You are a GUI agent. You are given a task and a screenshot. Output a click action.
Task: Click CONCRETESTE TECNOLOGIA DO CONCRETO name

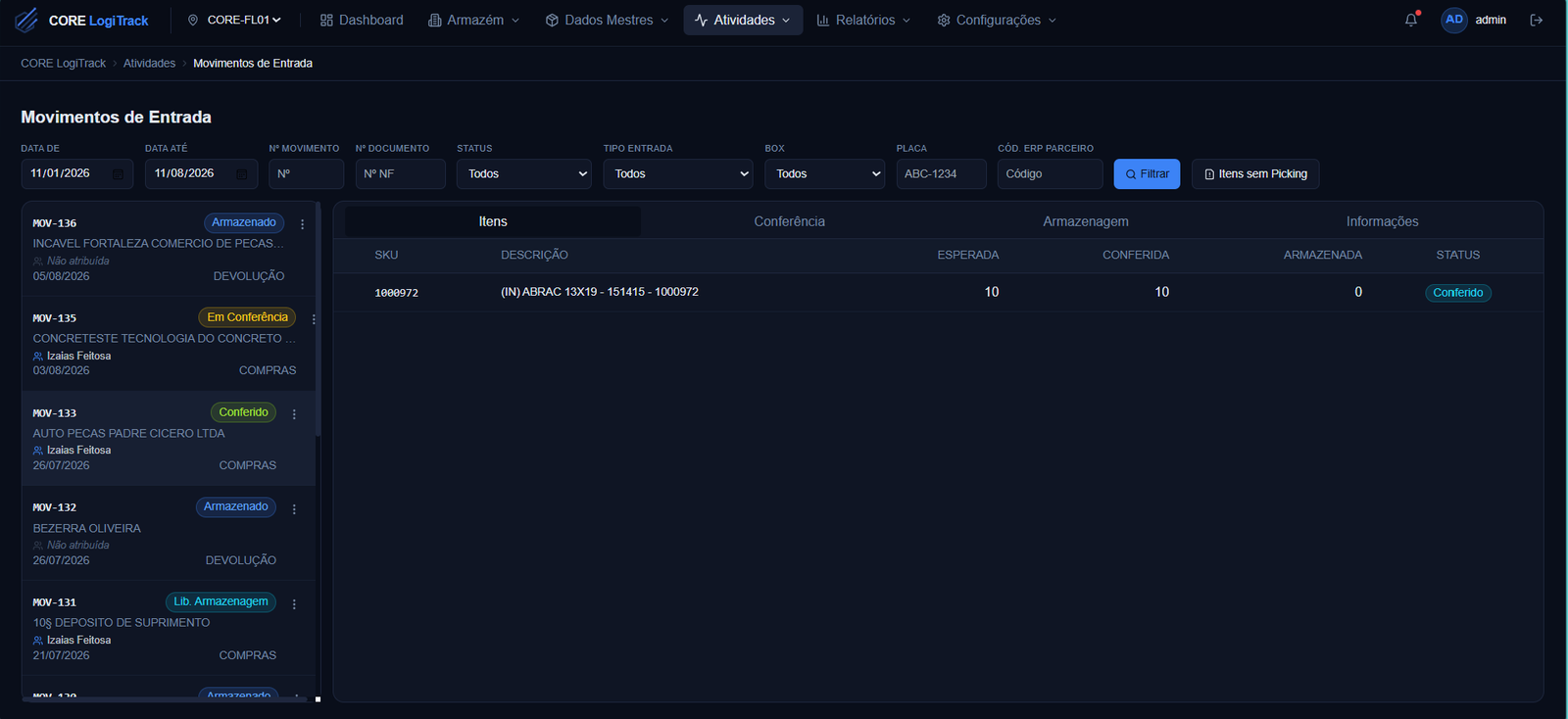click(x=164, y=338)
